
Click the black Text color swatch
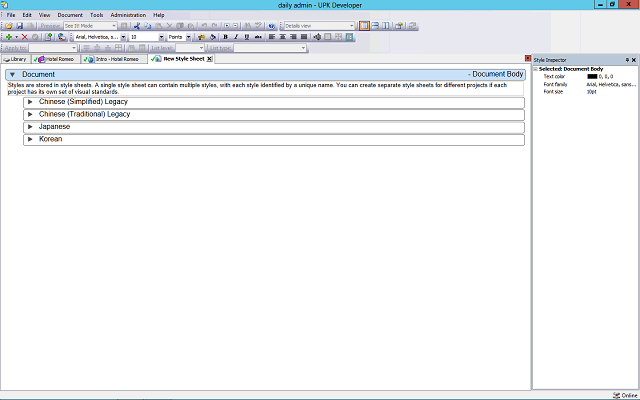(x=592, y=76)
